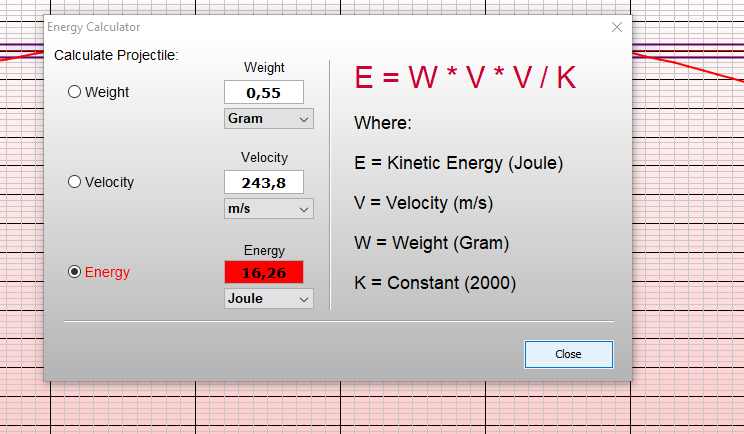This screenshot has height=434, width=744.
Task: Expand the m/s velocity unit dropdown
Action: point(268,209)
